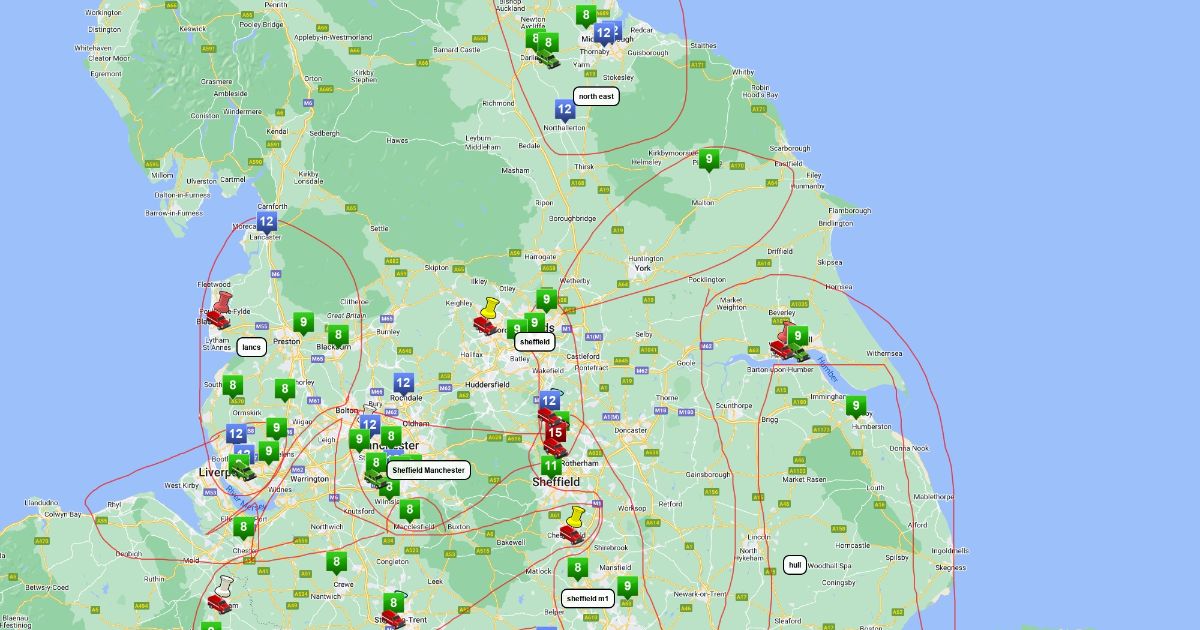The width and height of the screenshot is (1200, 630).
Task: Select green 8 marker above Crewe
Action: [x=336, y=562]
